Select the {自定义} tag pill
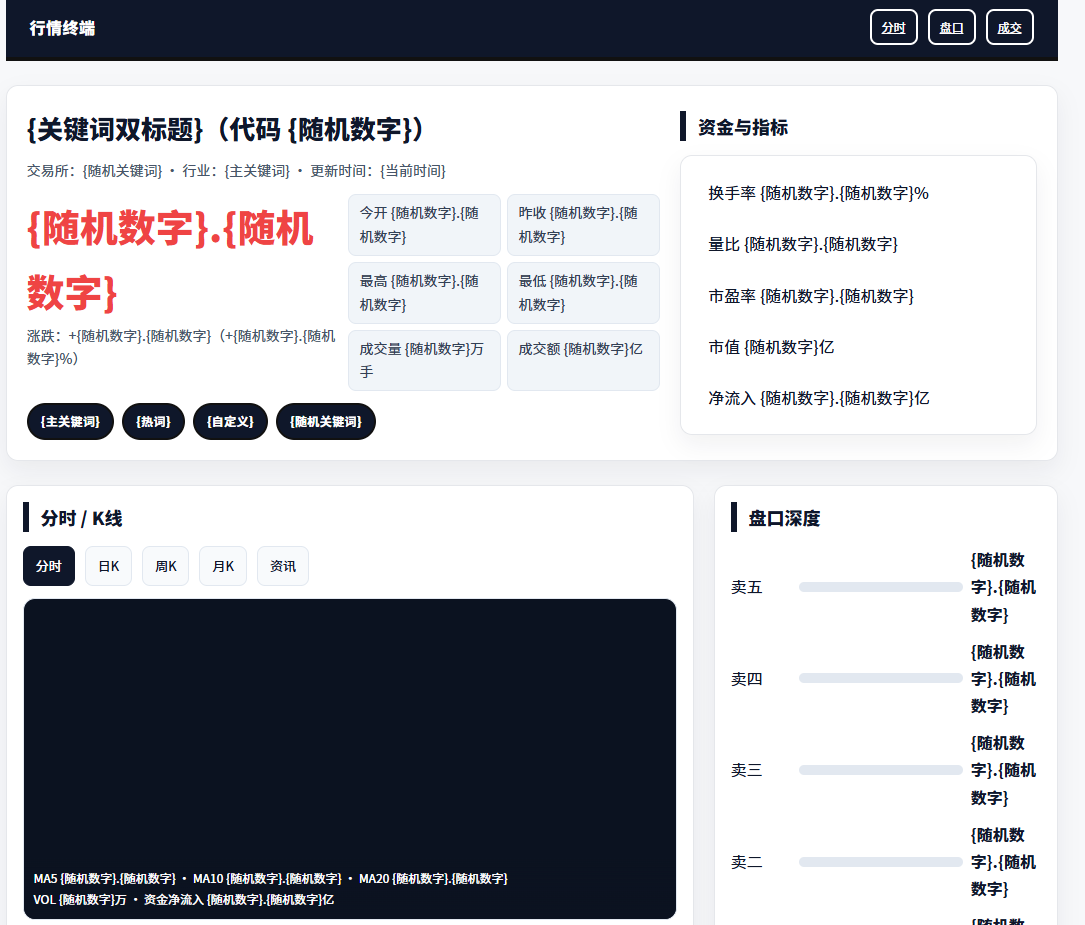Screen dimensions: 1085x925 click(230, 422)
